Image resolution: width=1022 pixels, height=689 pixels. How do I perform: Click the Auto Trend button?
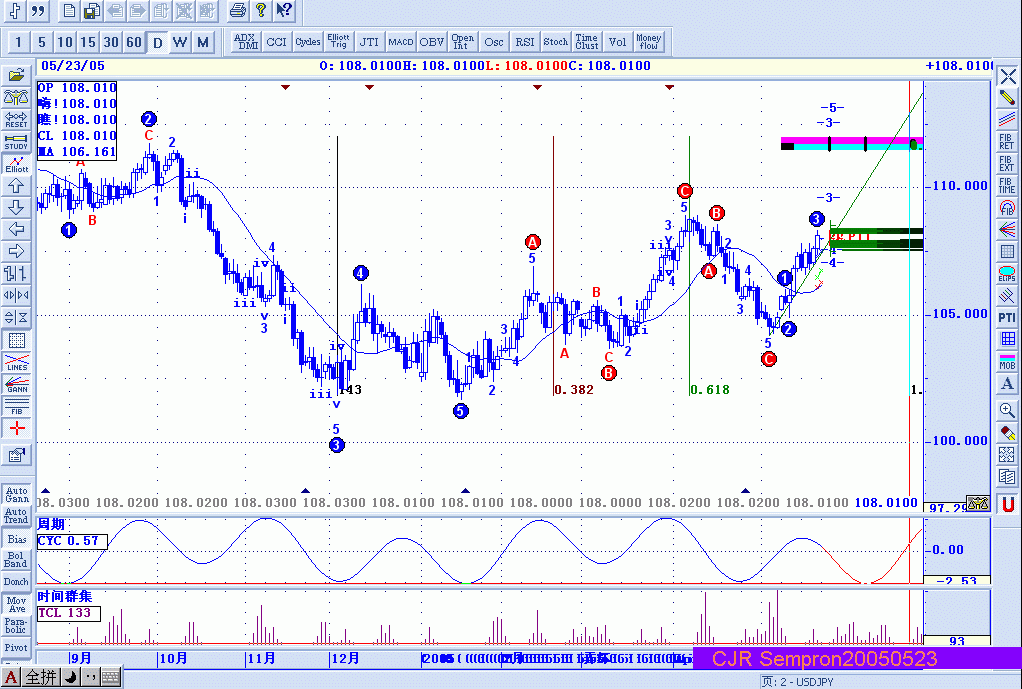pyautogui.click(x=16, y=515)
